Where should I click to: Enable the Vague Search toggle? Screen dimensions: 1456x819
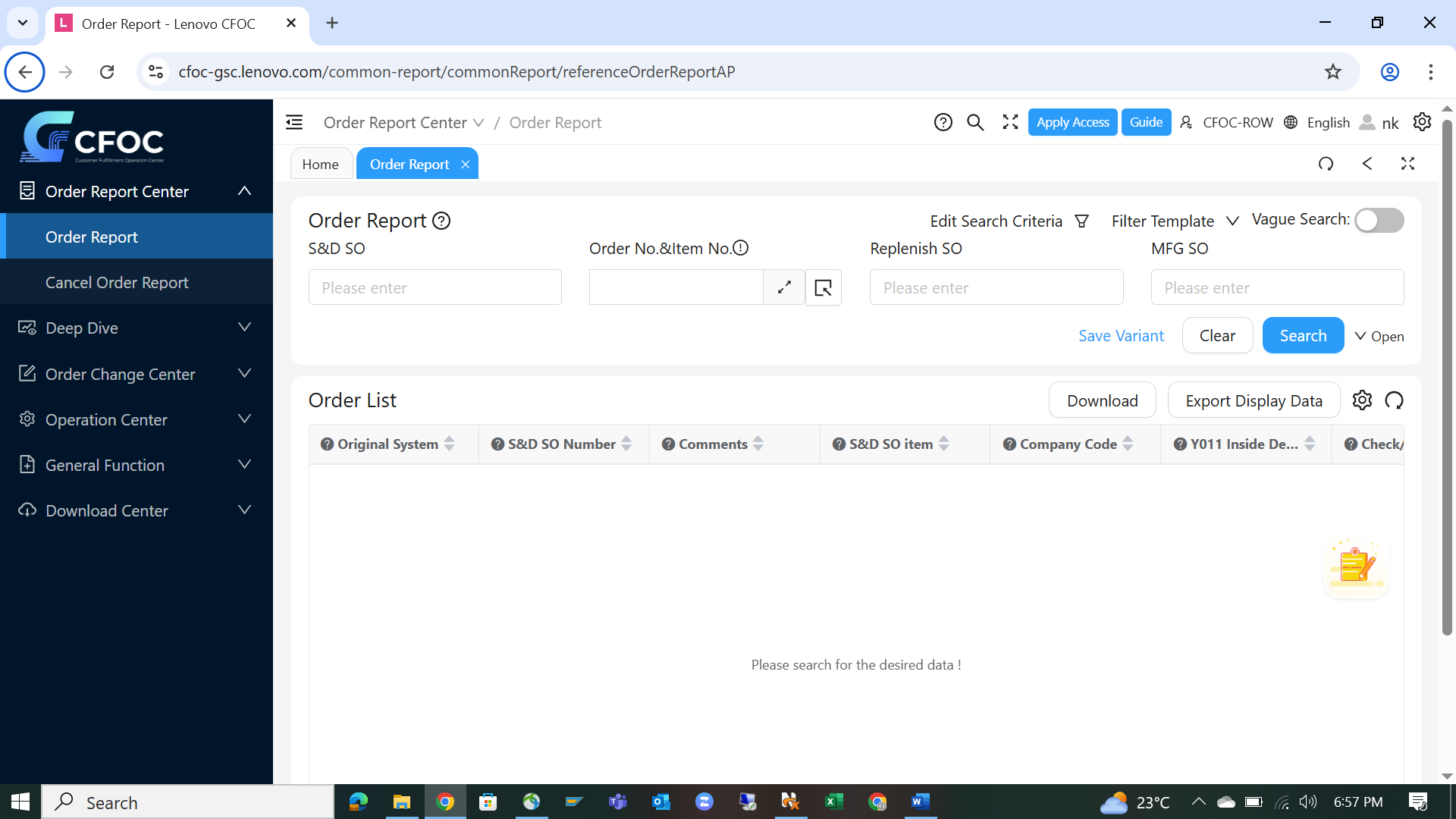[1379, 221]
